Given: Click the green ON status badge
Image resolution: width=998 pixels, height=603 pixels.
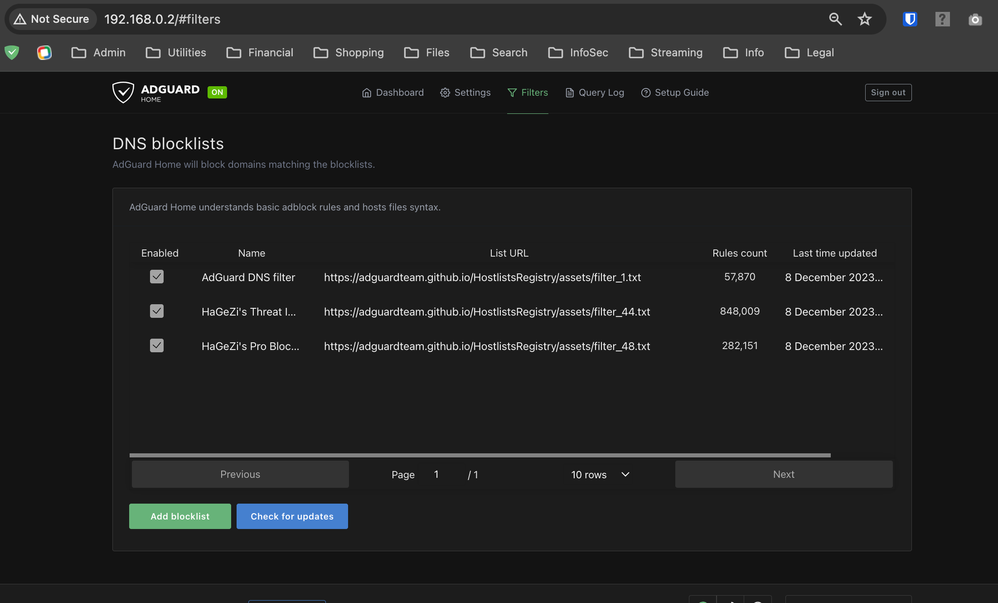Looking at the screenshot, I should (217, 92).
